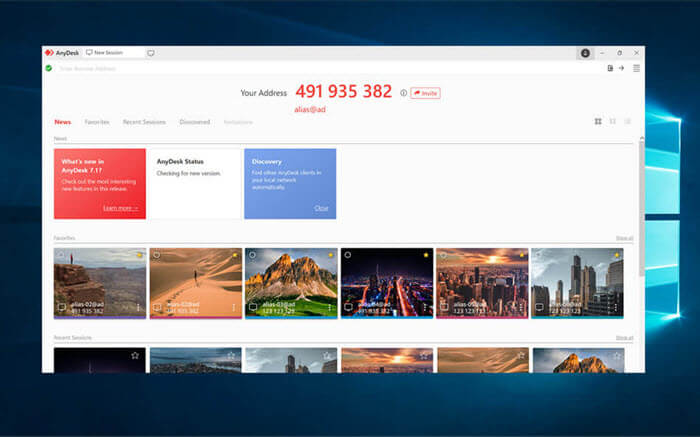Open three-dot menu on green mountain favorite card

pos(329,308)
